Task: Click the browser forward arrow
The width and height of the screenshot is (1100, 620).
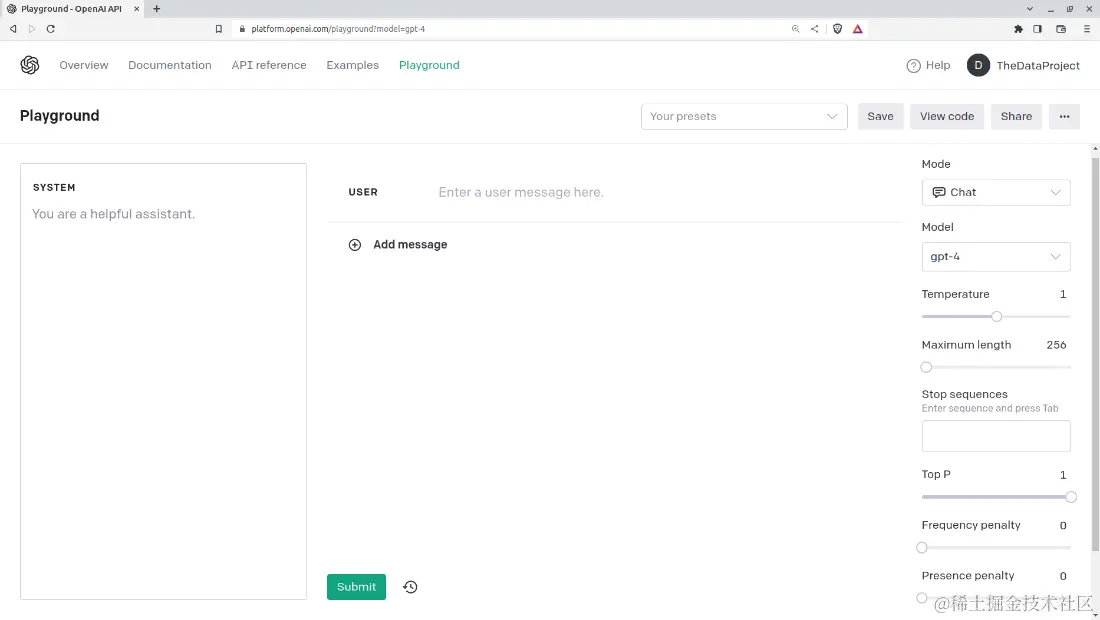Action: click(32, 29)
